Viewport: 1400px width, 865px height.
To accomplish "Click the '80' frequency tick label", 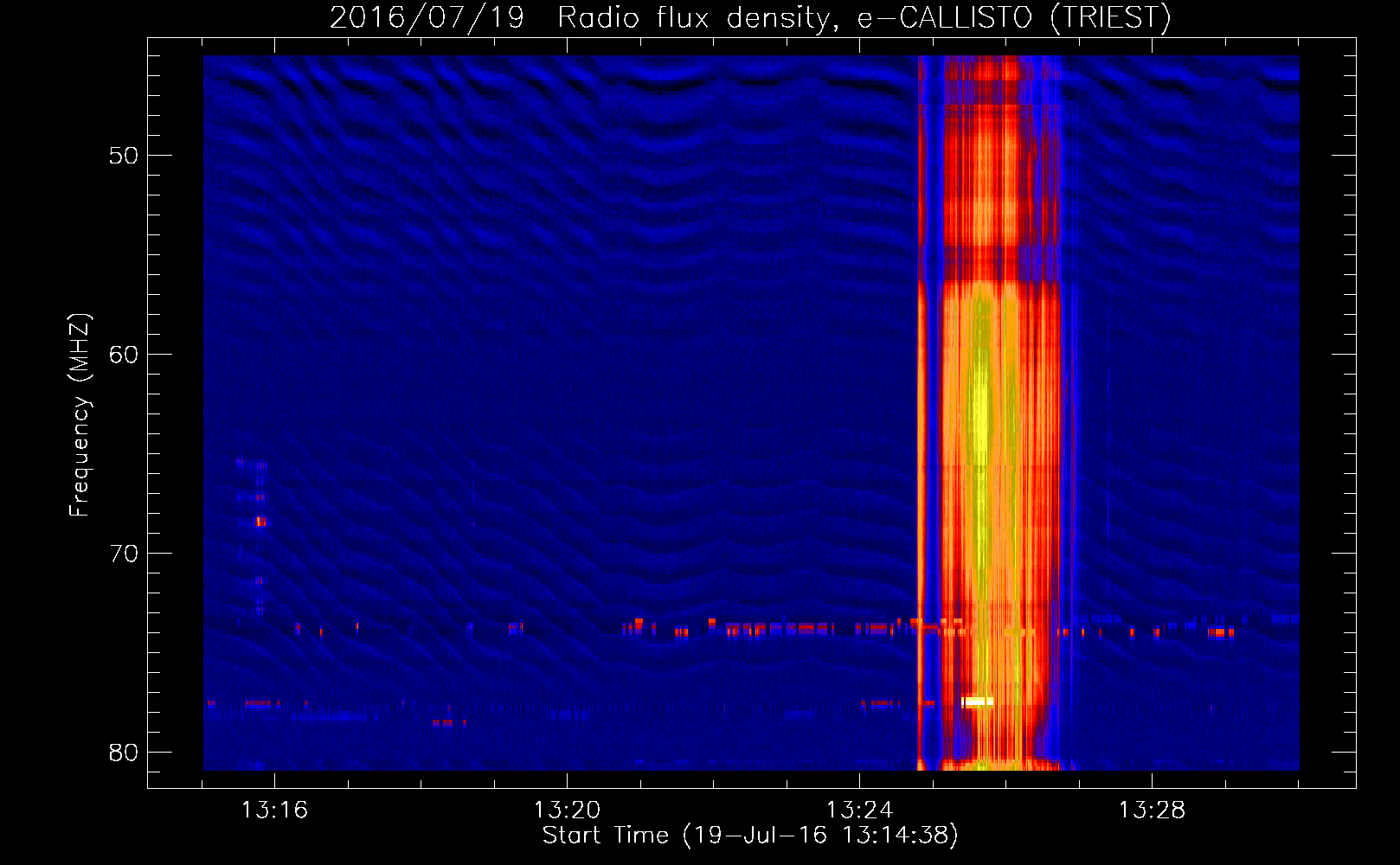I will [x=124, y=753].
